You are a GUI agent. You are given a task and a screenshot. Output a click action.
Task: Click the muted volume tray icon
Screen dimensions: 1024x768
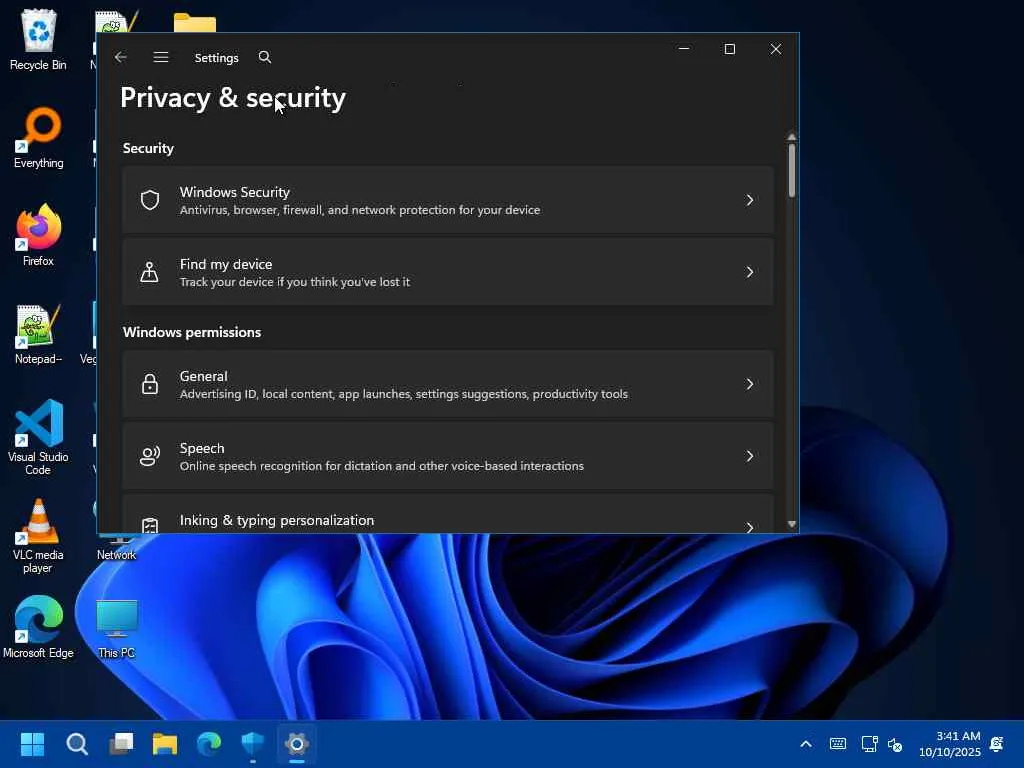(x=895, y=744)
